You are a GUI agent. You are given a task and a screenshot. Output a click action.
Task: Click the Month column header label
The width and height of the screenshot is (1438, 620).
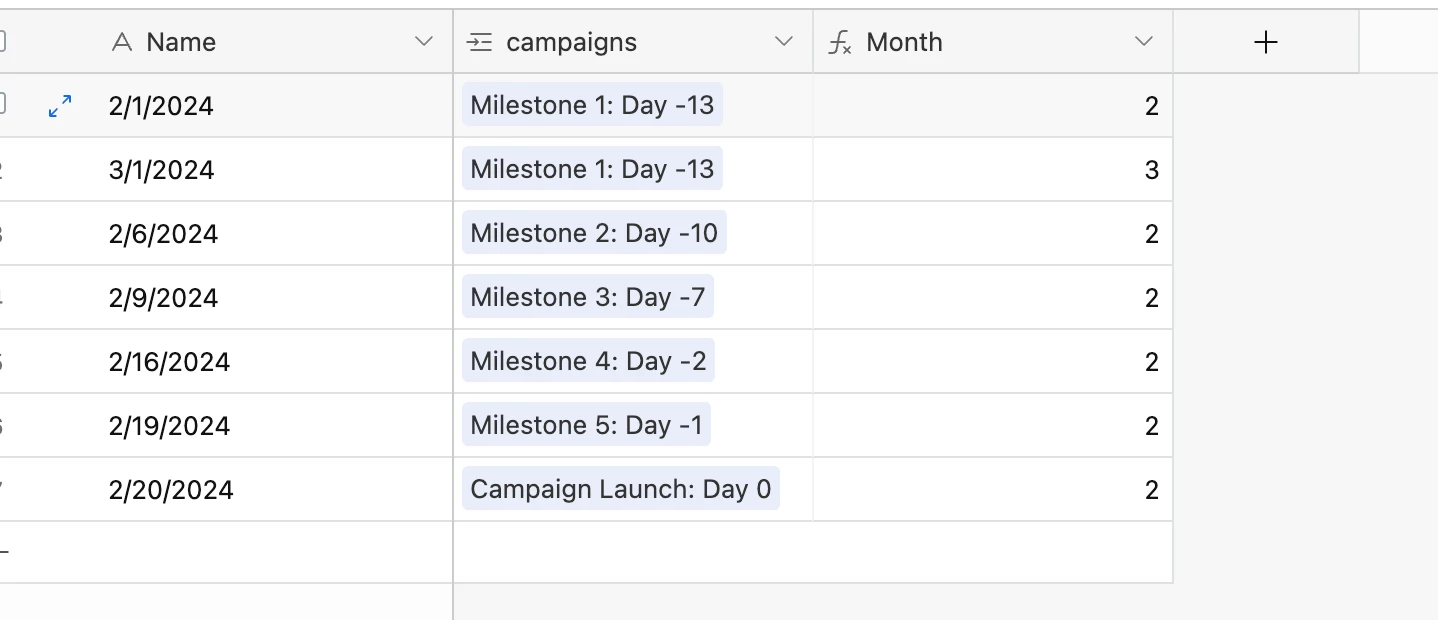coord(904,42)
